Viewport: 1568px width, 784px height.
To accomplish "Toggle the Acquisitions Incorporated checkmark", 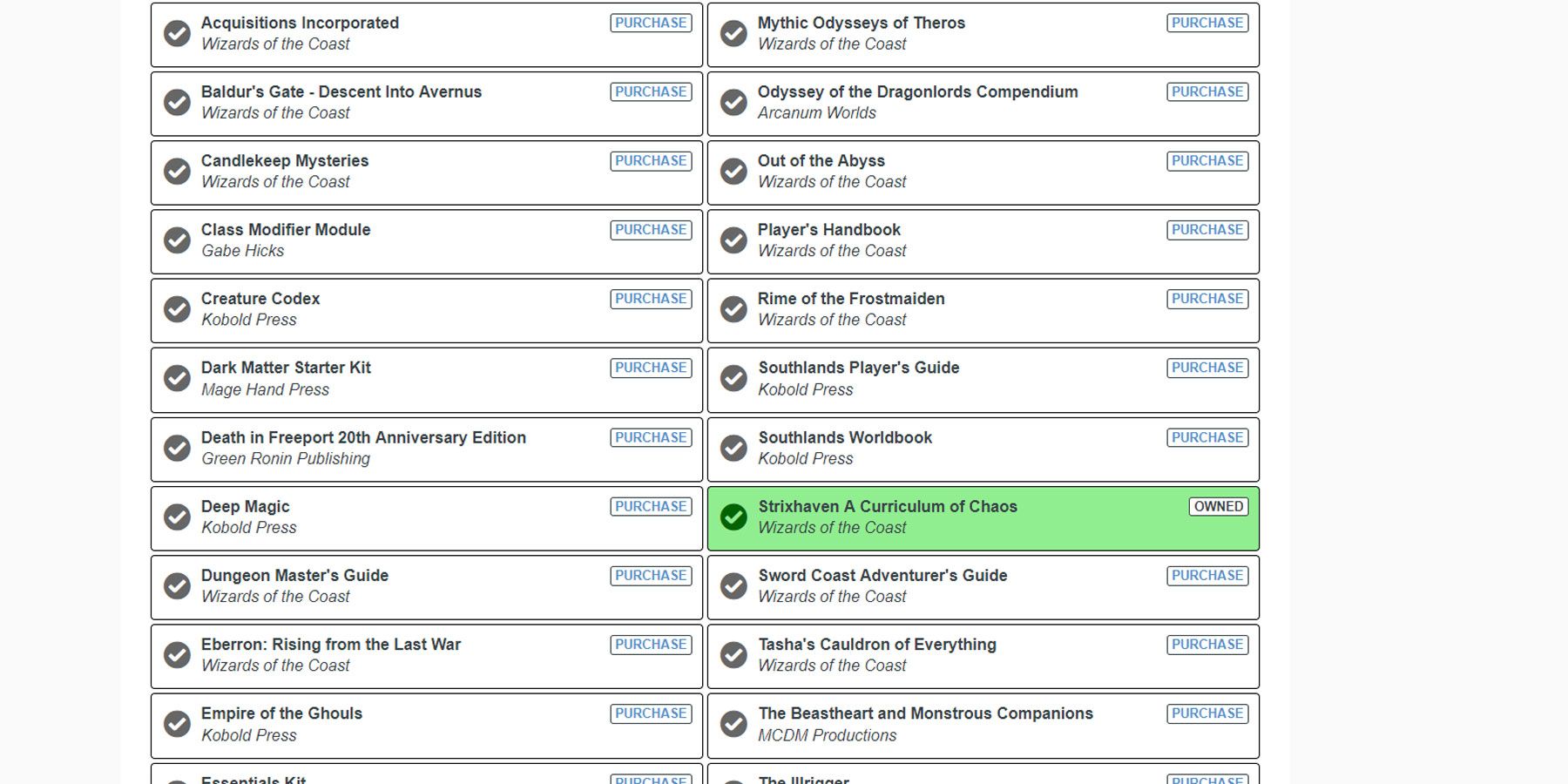I will tap(178, 34).
